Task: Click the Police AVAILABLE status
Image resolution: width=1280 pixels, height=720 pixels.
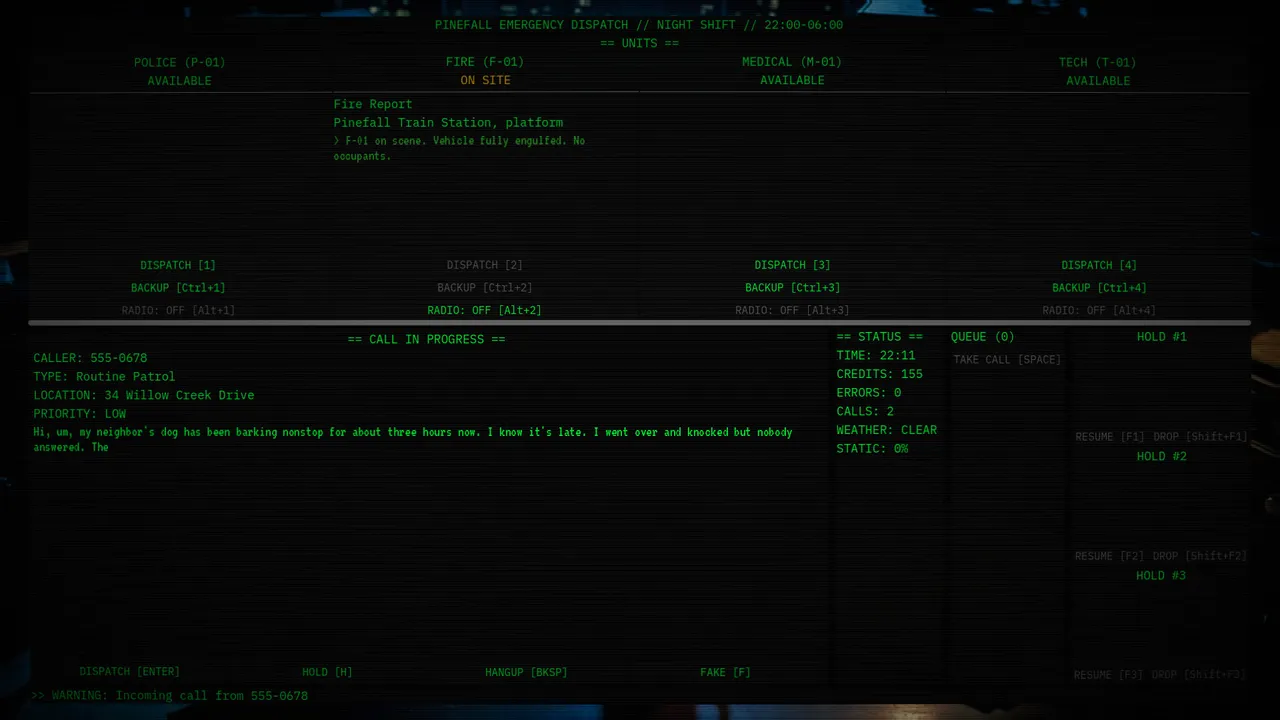Action: 180,81
